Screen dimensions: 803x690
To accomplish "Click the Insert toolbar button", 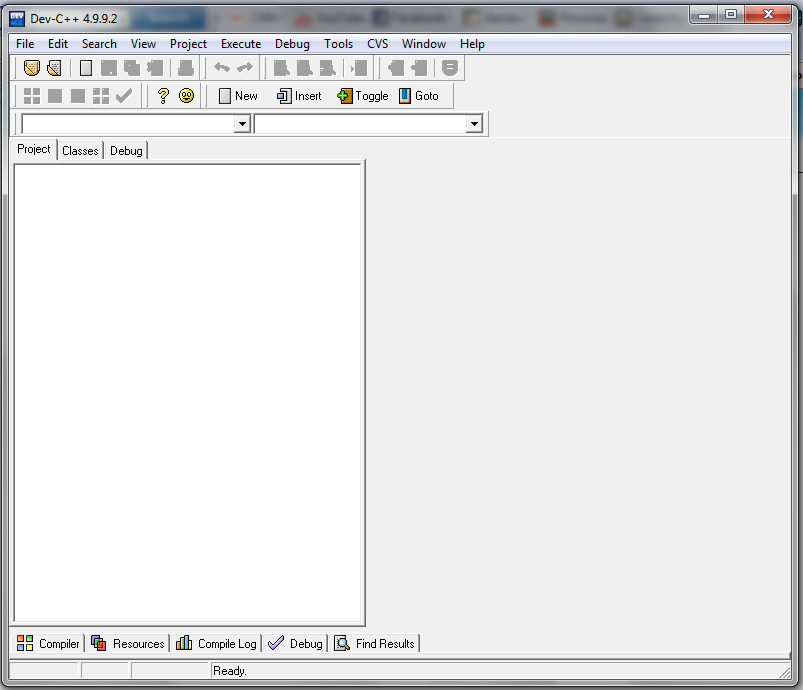I will [299, 96].
